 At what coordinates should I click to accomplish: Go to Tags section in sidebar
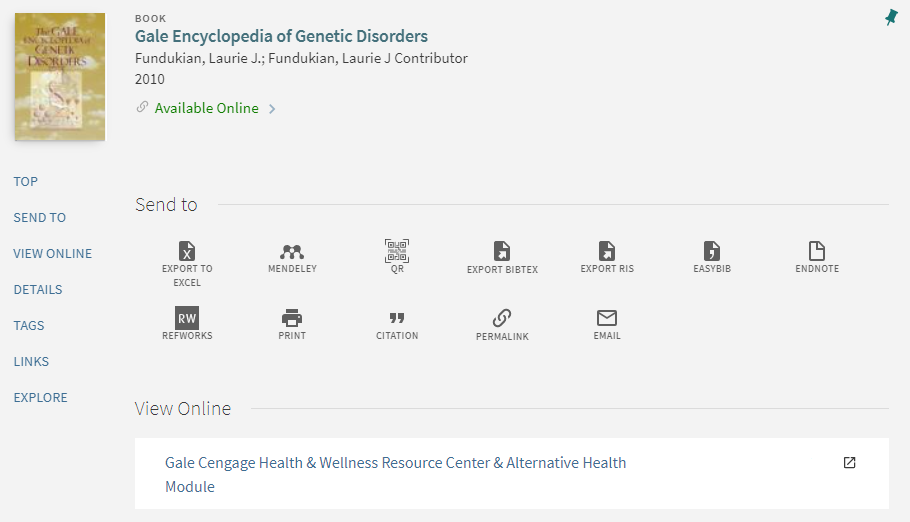click(x=29, y=325)
